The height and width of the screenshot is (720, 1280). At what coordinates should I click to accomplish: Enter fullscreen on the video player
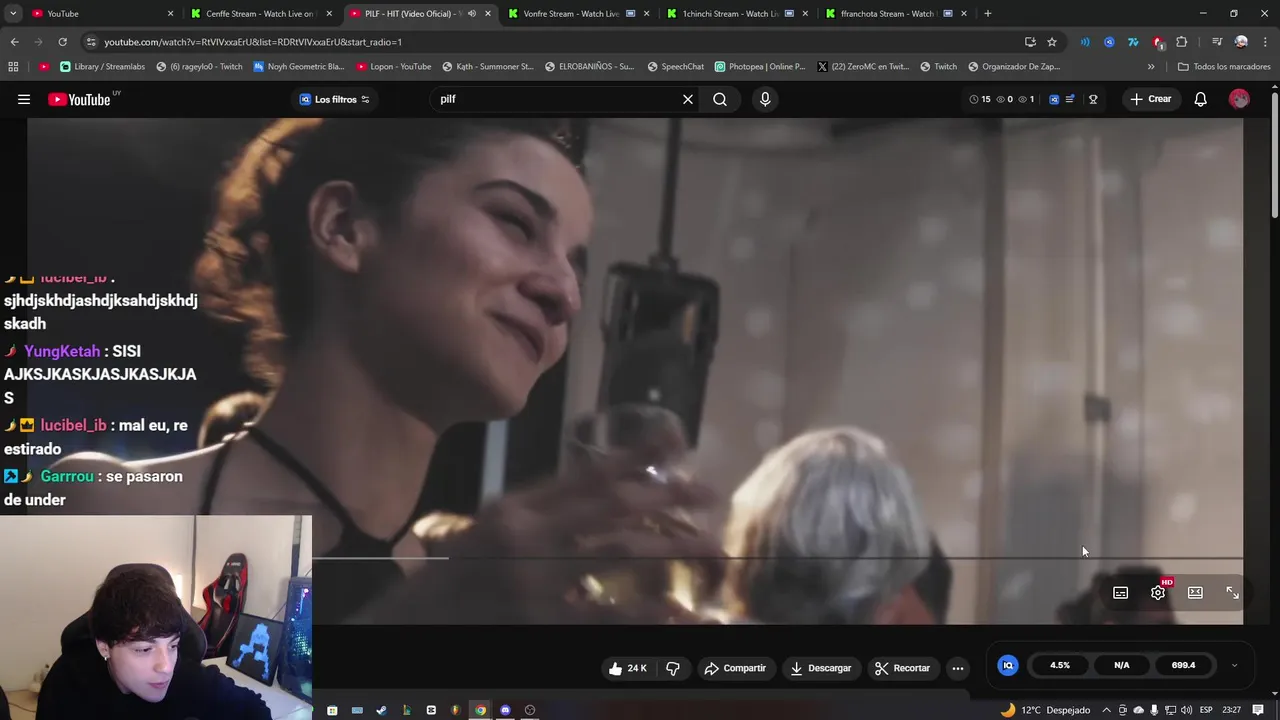(x=1232, y=593)
